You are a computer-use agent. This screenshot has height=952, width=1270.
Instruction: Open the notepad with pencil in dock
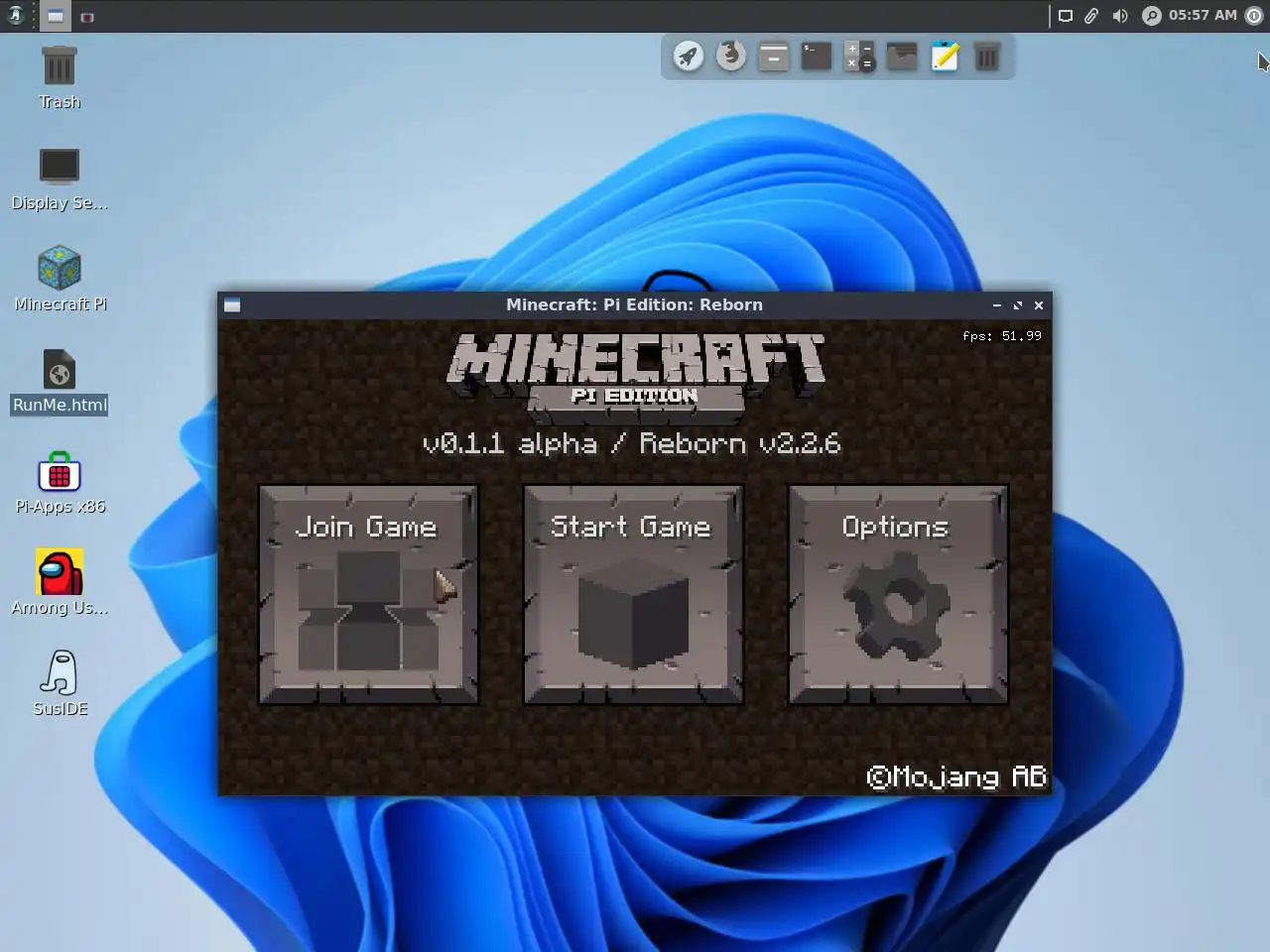945,56
